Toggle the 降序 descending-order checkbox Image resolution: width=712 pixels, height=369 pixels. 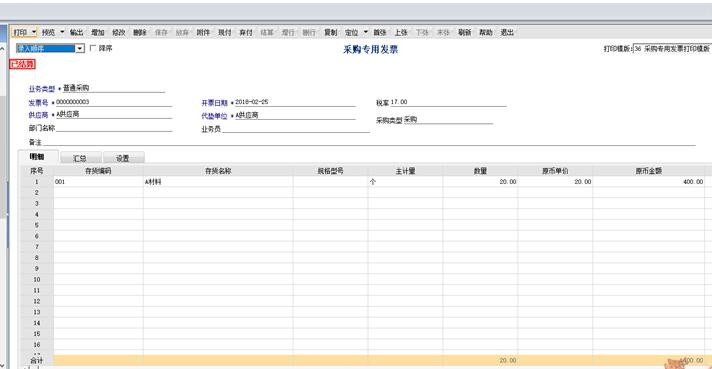[93, 48]
